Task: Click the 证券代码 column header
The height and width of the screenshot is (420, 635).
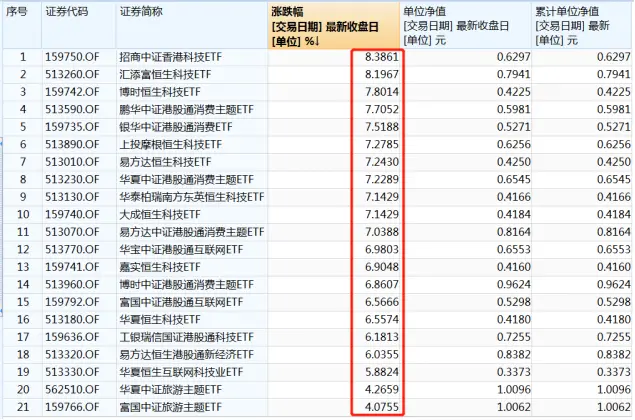Action: (x=79, y=26)
